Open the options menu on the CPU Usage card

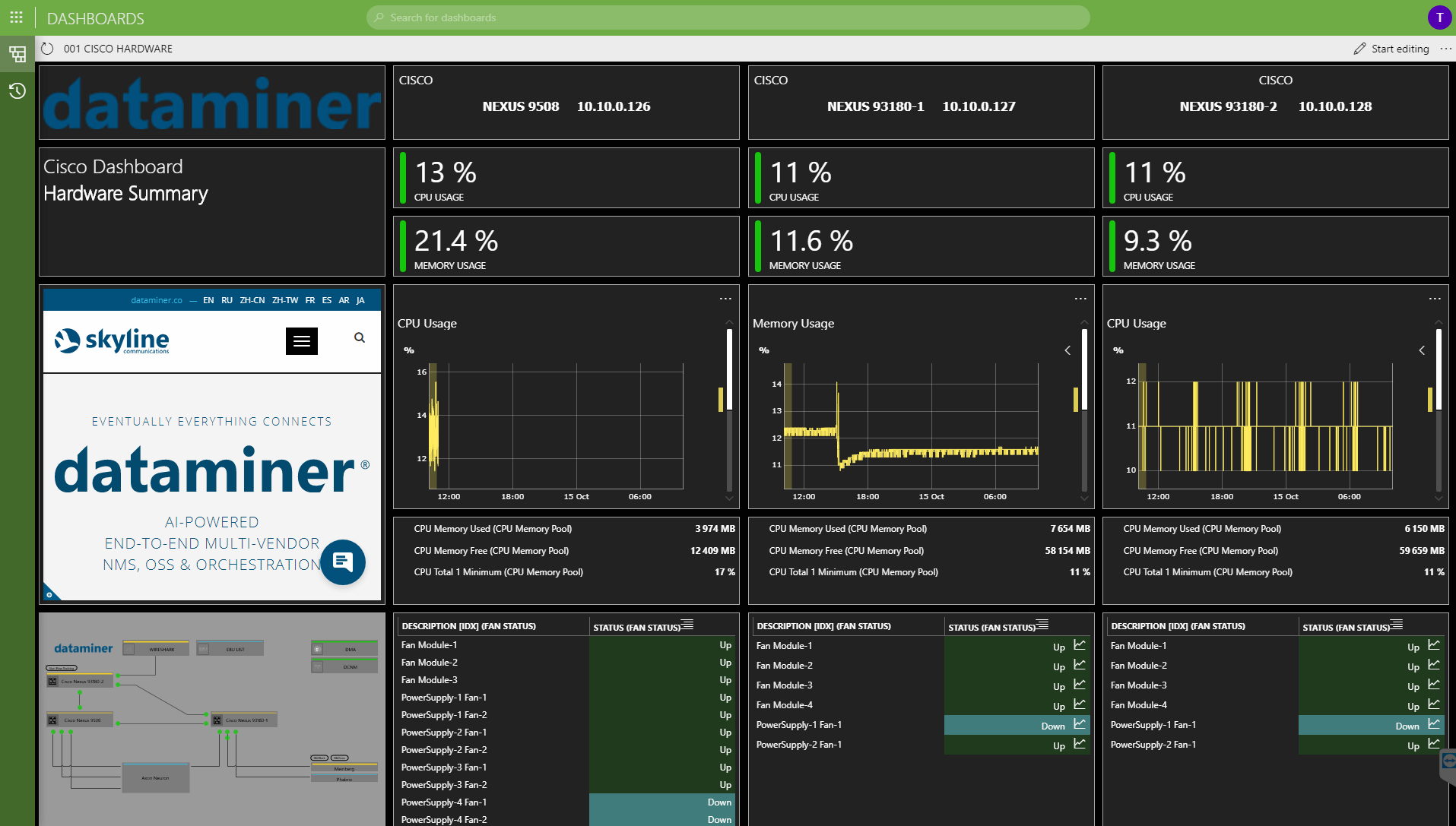click(724, 299)
